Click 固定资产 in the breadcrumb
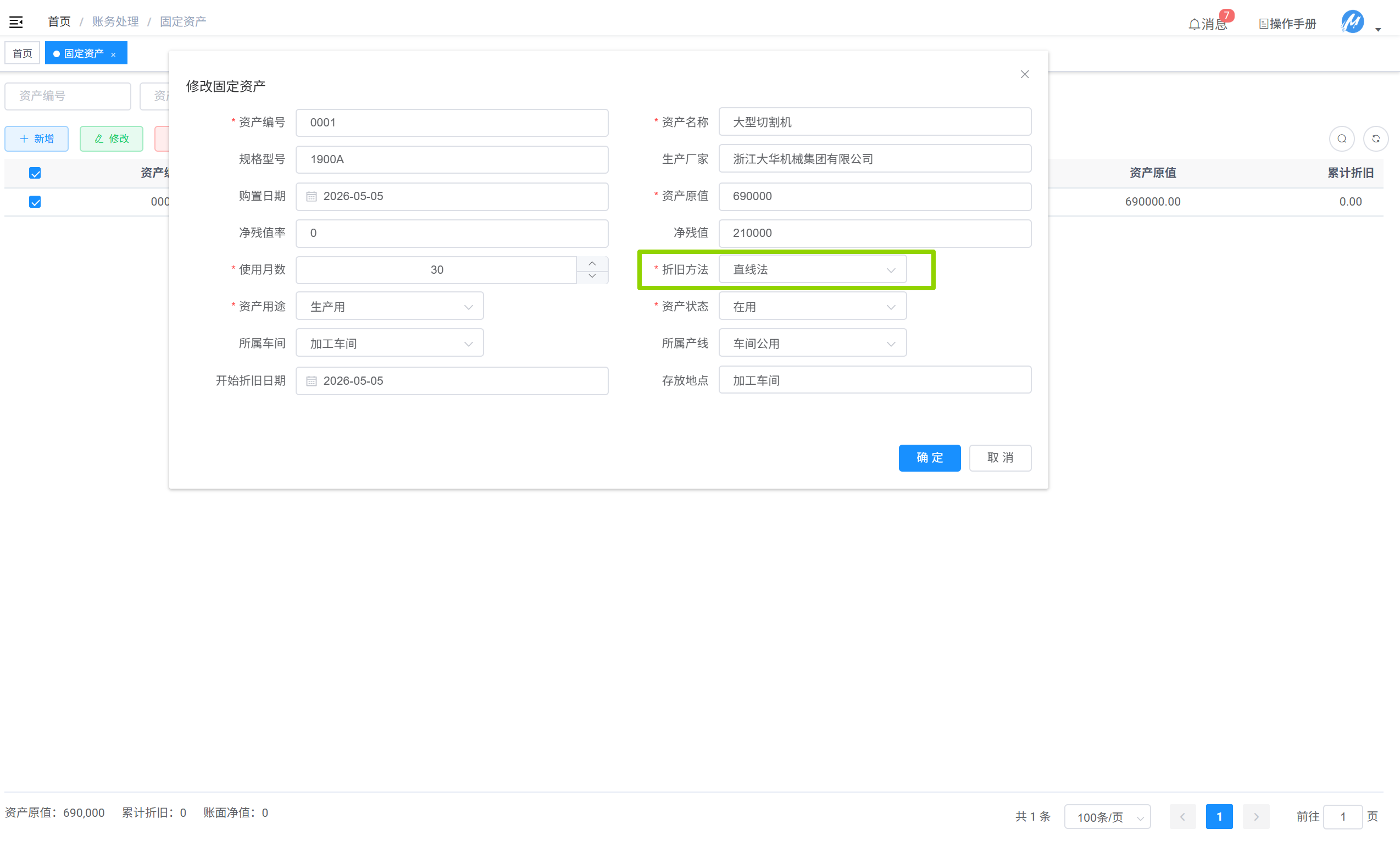The height and width of the screenshot is (841, 1400). 182,21
